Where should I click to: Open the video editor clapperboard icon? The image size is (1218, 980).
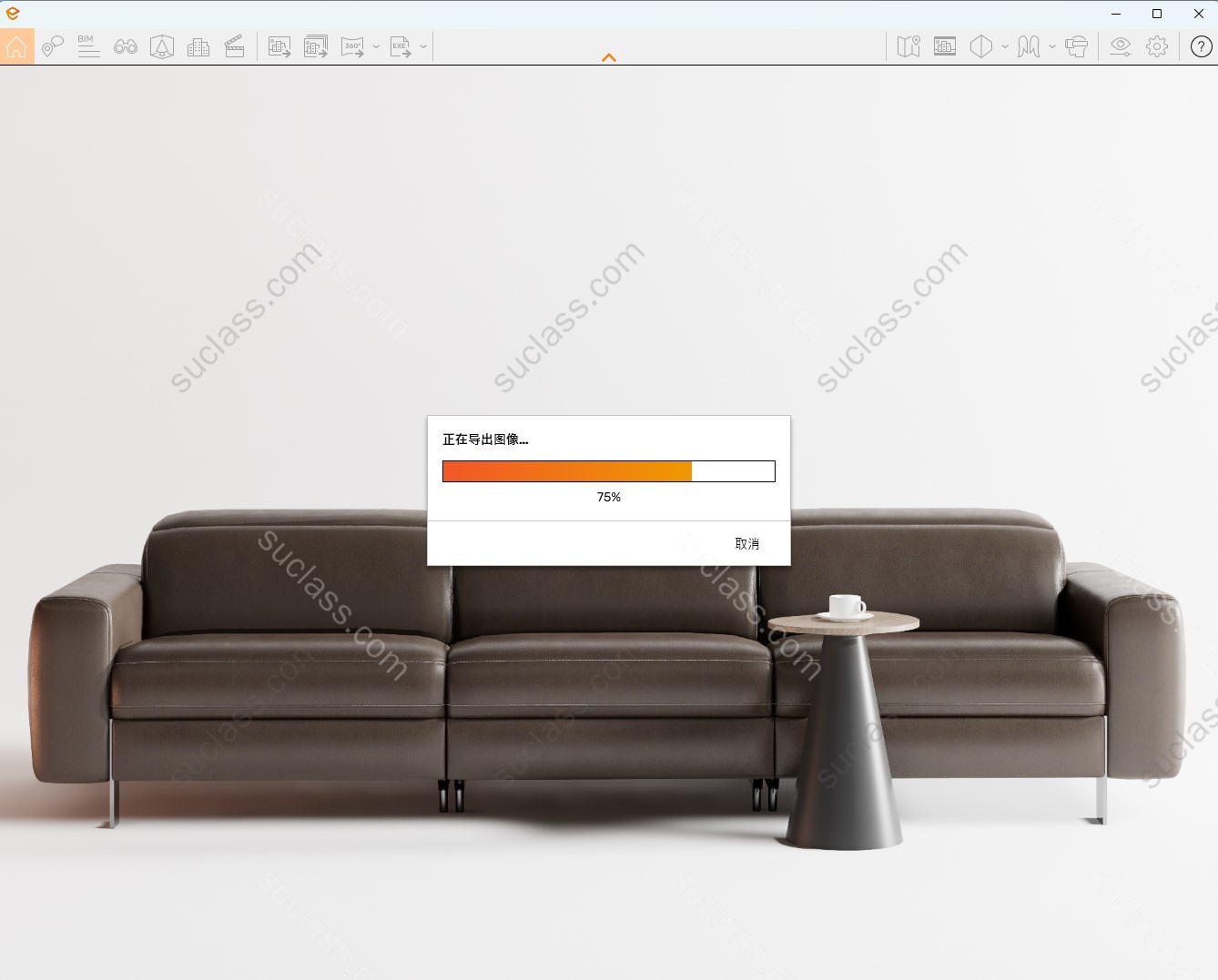tap(234, 46)
